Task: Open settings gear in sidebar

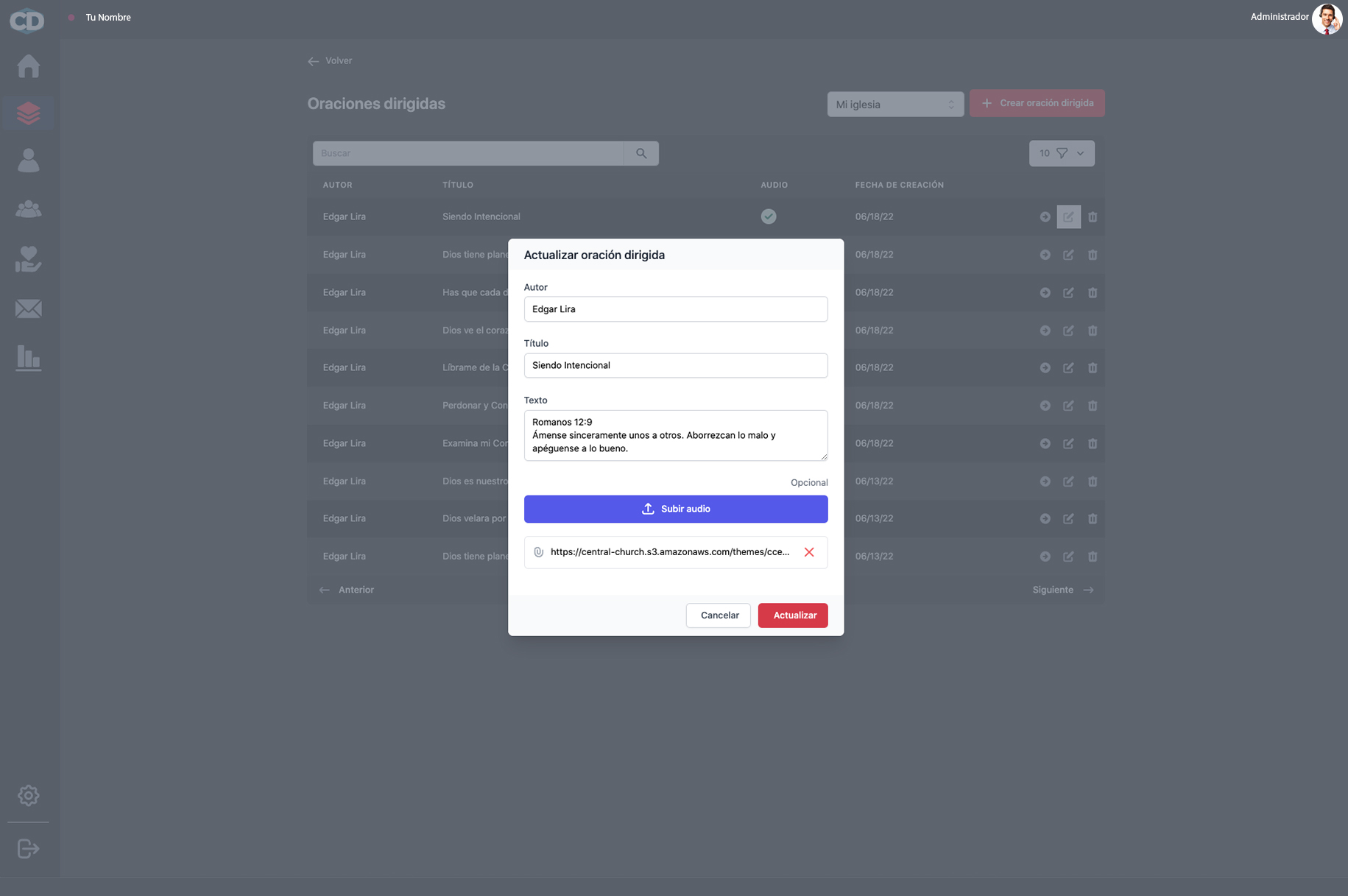Action: pyautogui.click(x=29, y=795)
